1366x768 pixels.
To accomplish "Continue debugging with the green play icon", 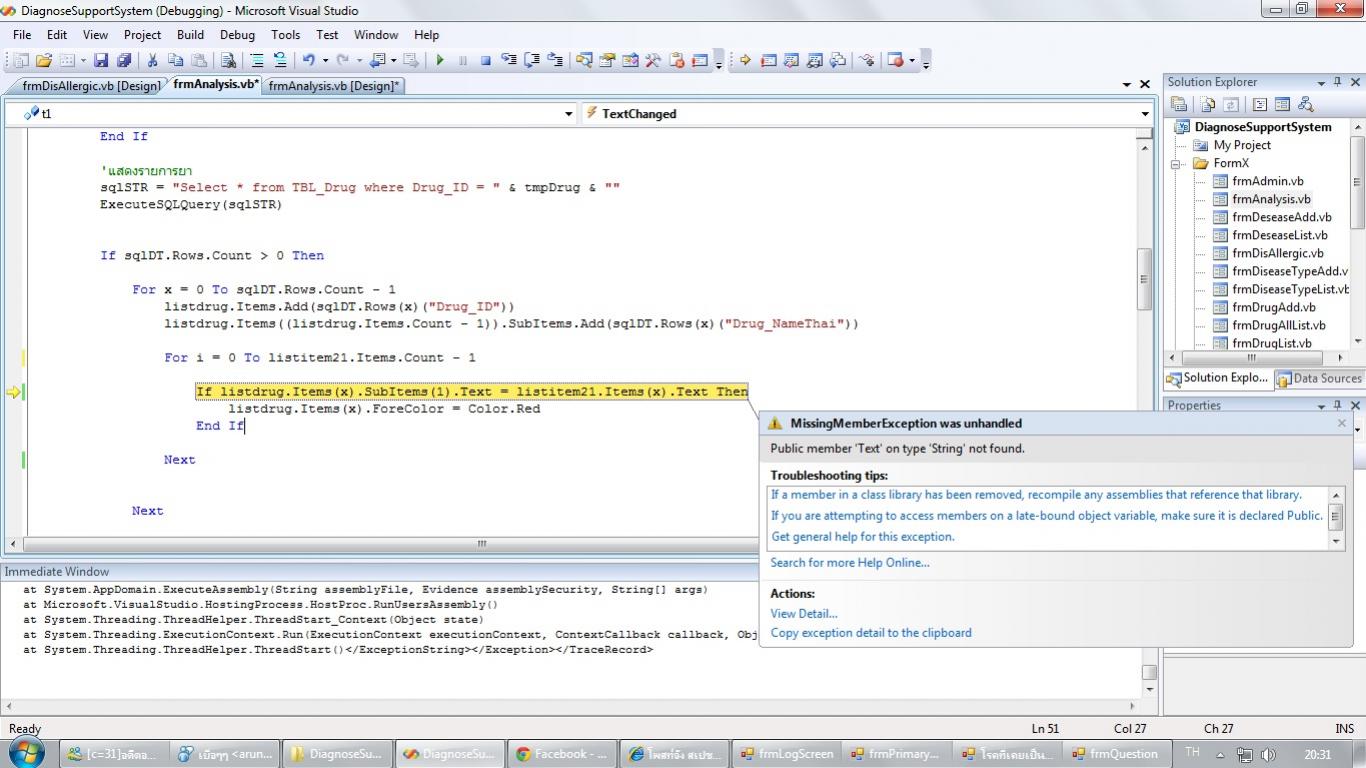I will coord(440,61).
